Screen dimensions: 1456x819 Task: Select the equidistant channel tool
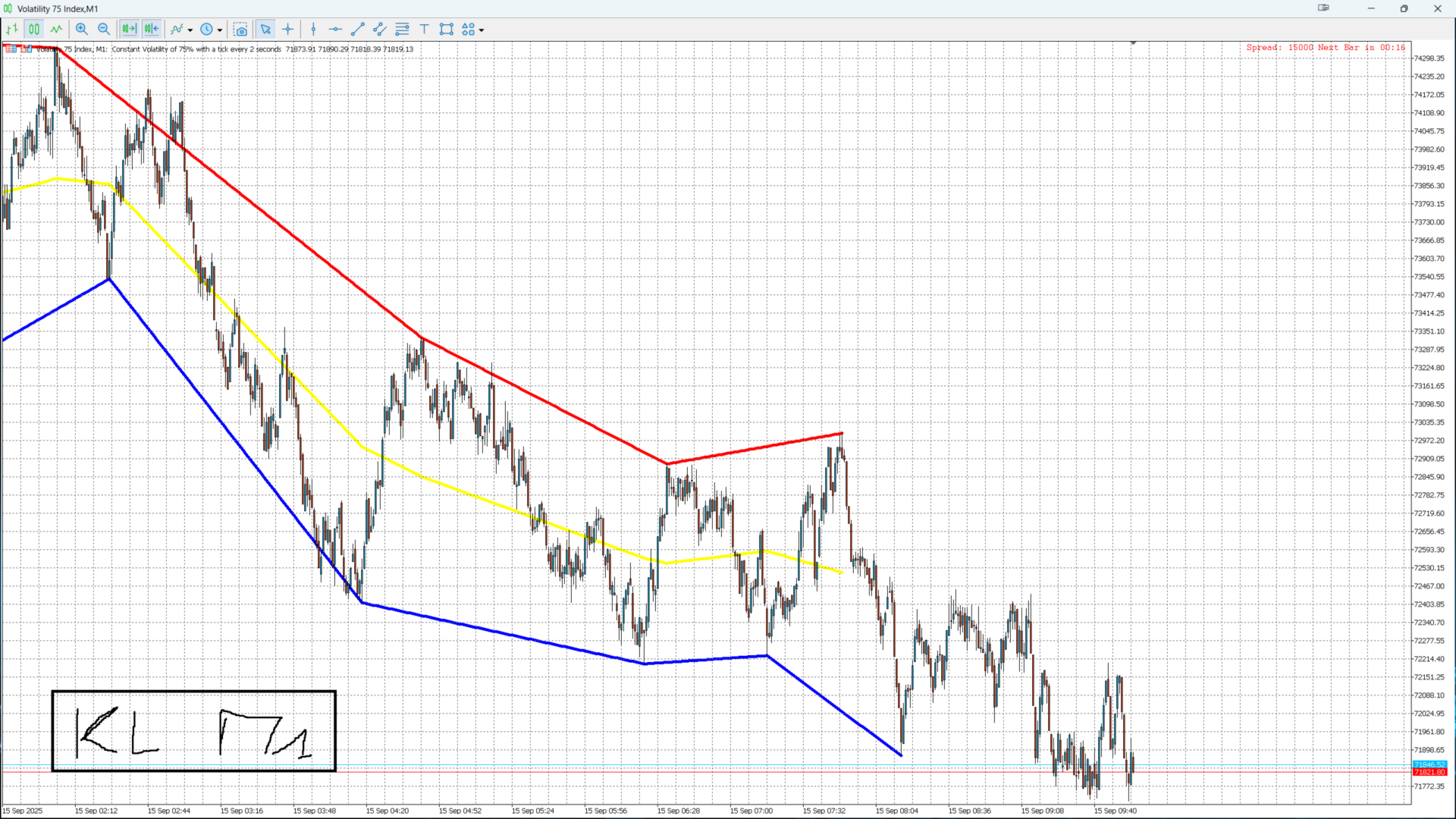pos(380,30)
